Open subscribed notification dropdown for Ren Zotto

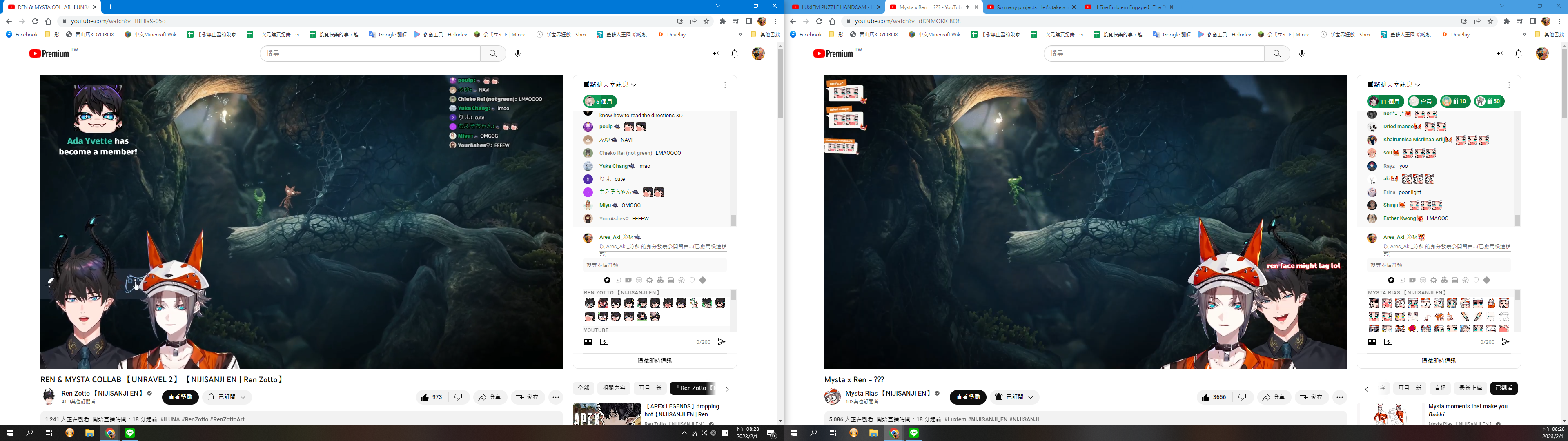coord(227,397)
